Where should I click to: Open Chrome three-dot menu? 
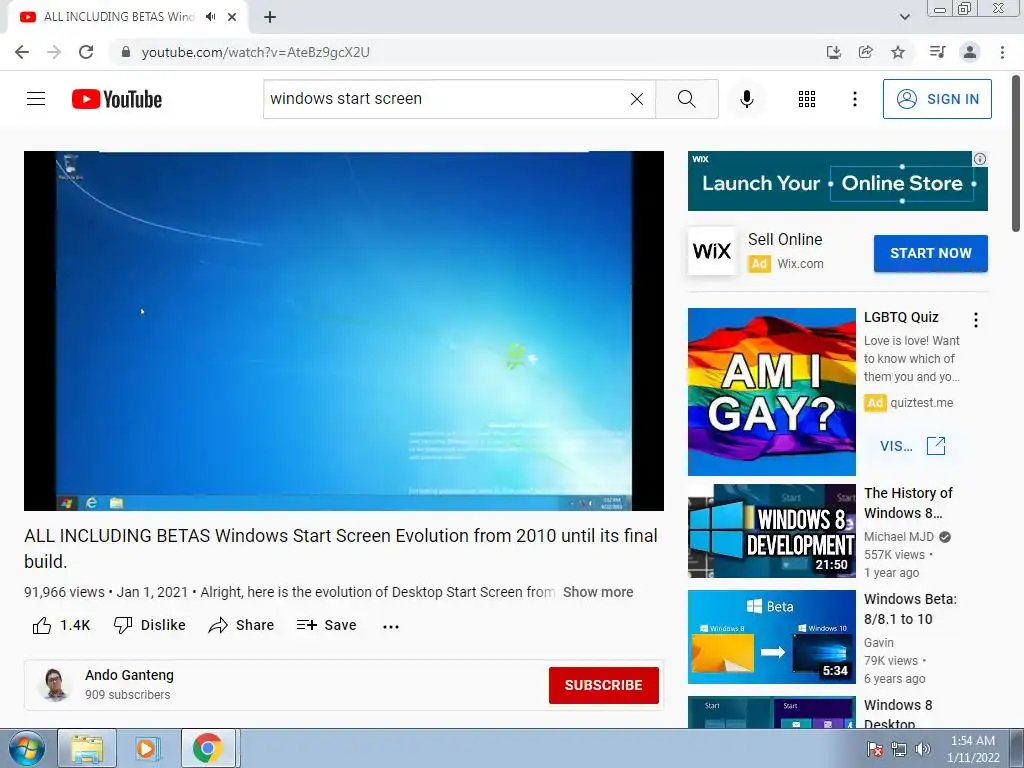[1002, 52]
